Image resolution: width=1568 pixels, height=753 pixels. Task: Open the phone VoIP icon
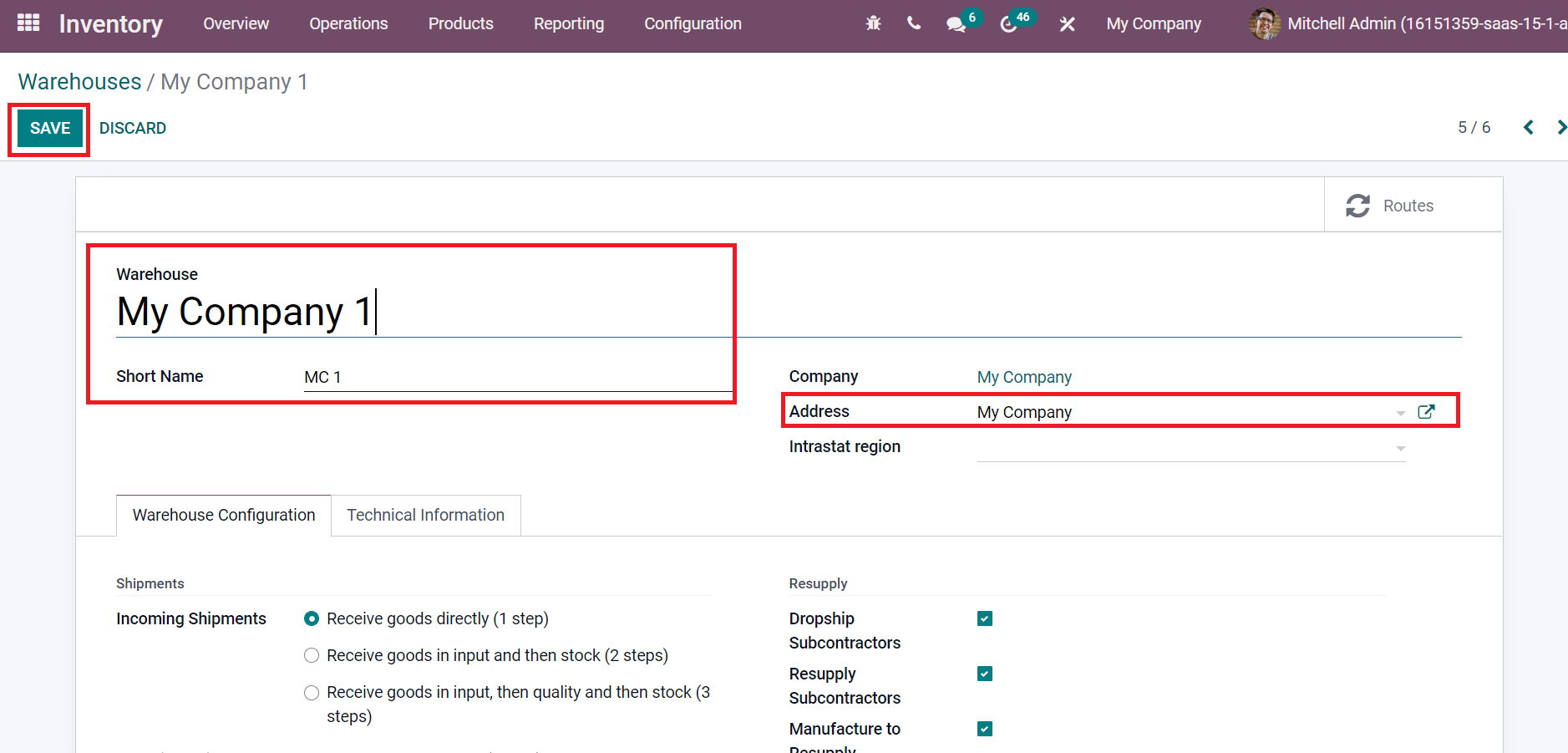(x=914, y=23)
